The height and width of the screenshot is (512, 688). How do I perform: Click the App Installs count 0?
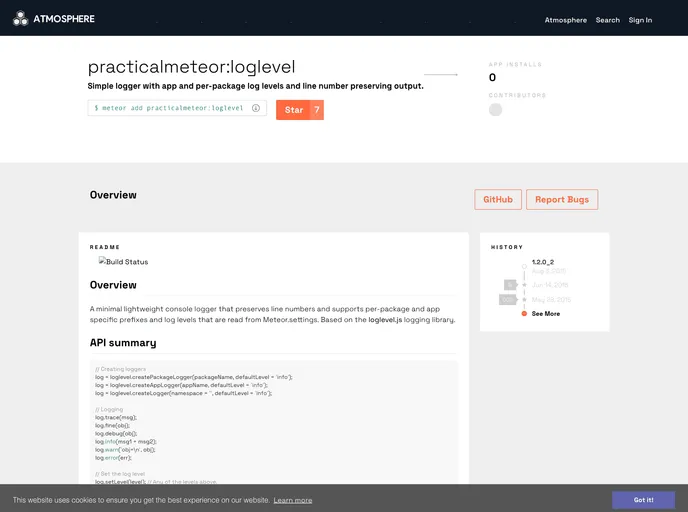[x=492, y=77]
